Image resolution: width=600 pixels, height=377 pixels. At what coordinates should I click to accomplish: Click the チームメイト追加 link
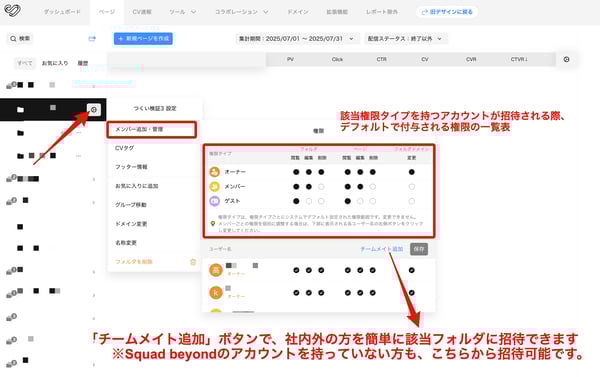(382, 249)
